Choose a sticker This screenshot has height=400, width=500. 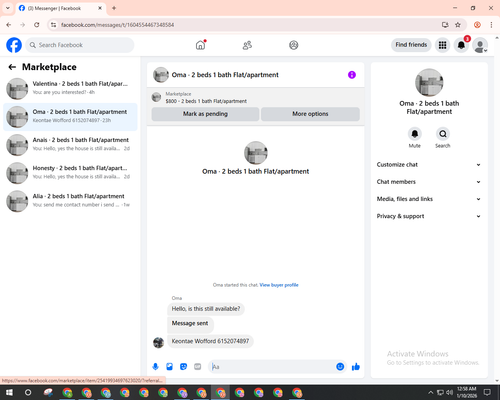click(183, 367)
